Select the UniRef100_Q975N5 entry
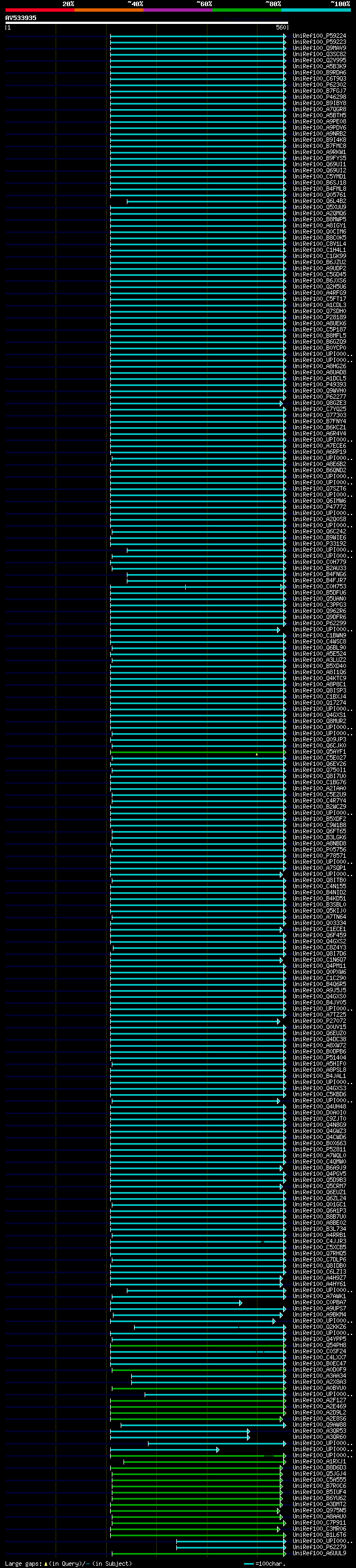Screen dimensions: 356x1568 pos(319,1510)
